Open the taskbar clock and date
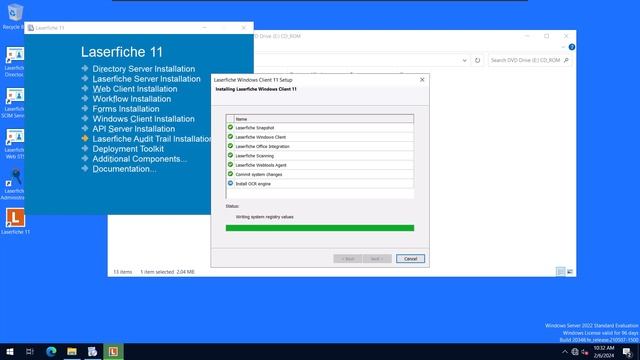 click(604, 352)
